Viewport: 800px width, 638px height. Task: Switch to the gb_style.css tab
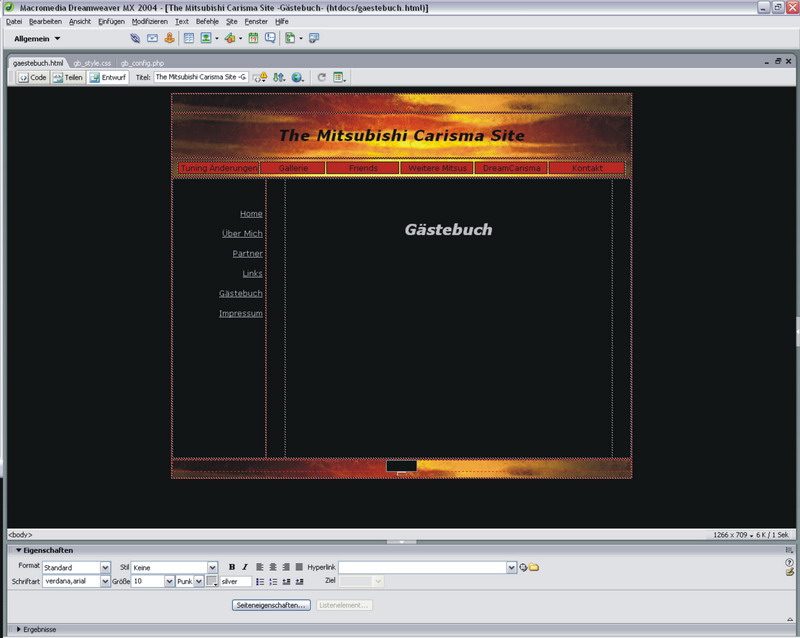pos(92,63)
